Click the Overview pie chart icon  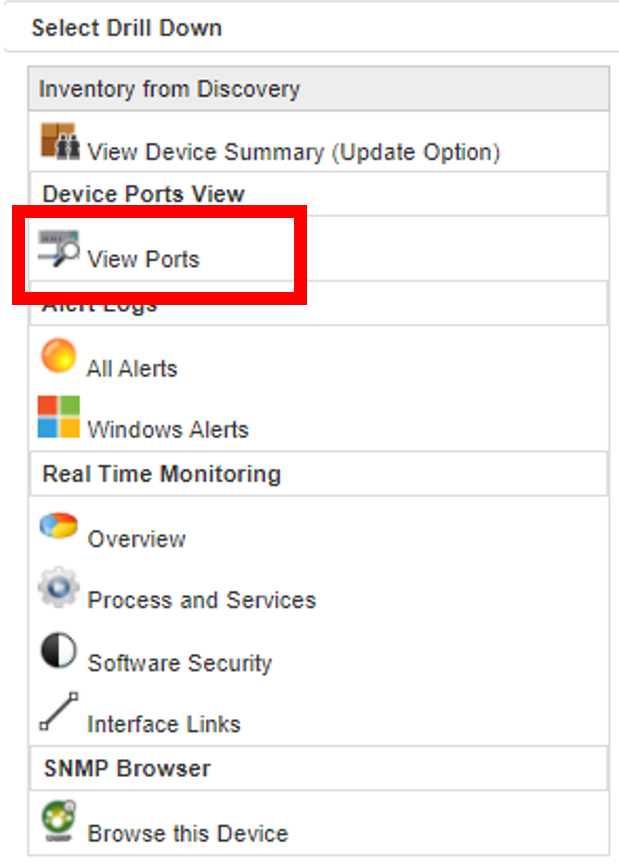(x=58, y=525)
